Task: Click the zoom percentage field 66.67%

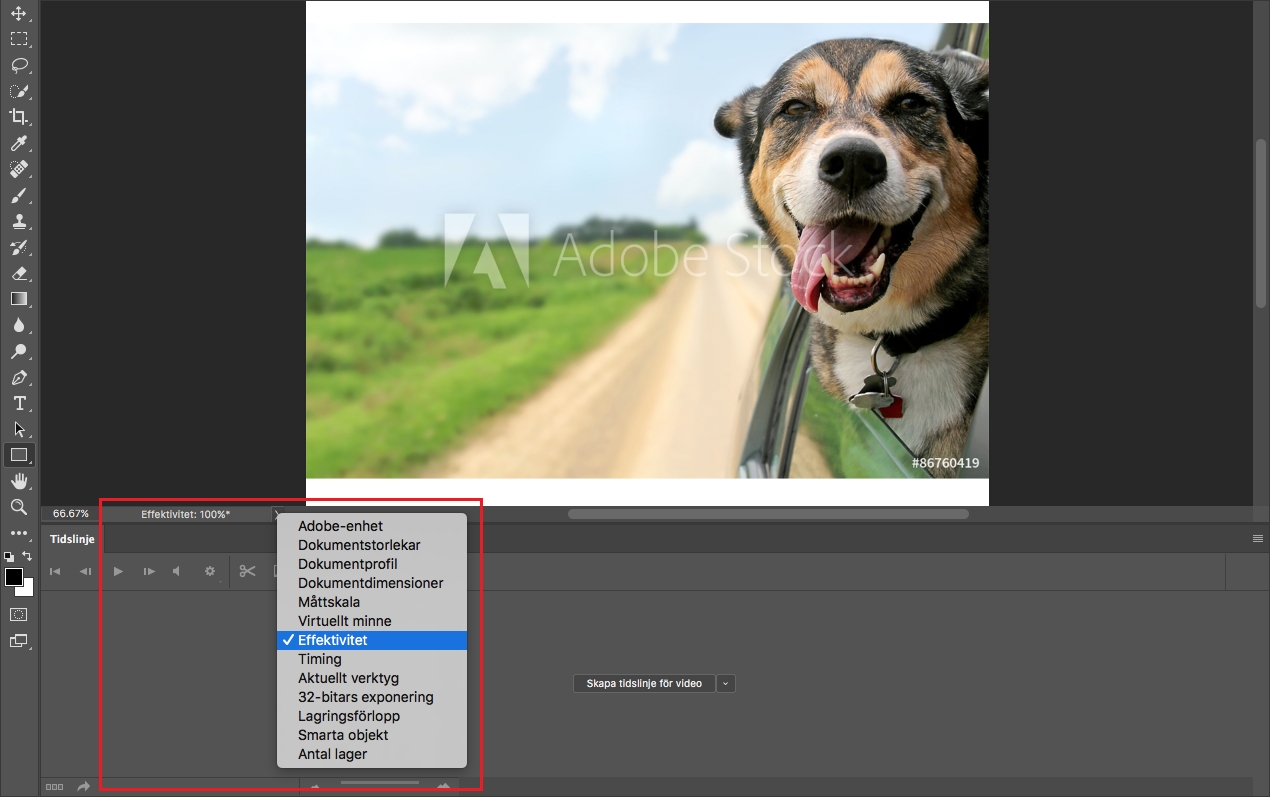Action: point(71,514)
